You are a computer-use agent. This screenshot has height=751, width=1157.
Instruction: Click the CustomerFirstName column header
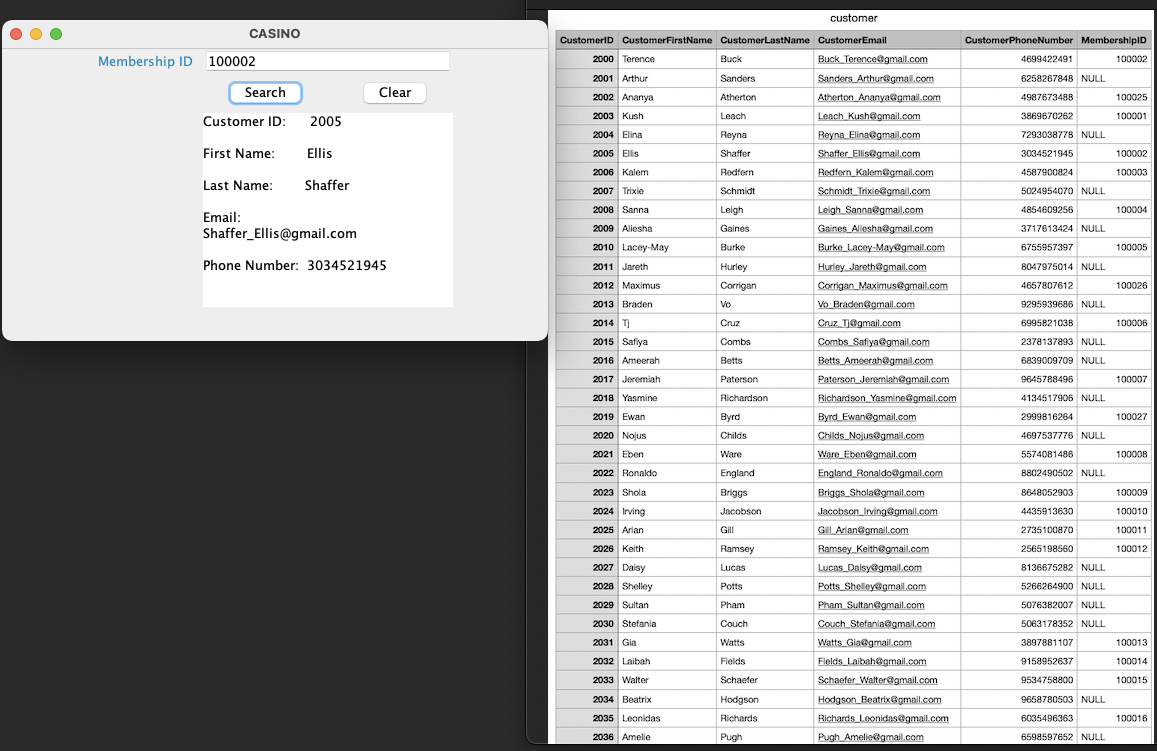point(667,40)
